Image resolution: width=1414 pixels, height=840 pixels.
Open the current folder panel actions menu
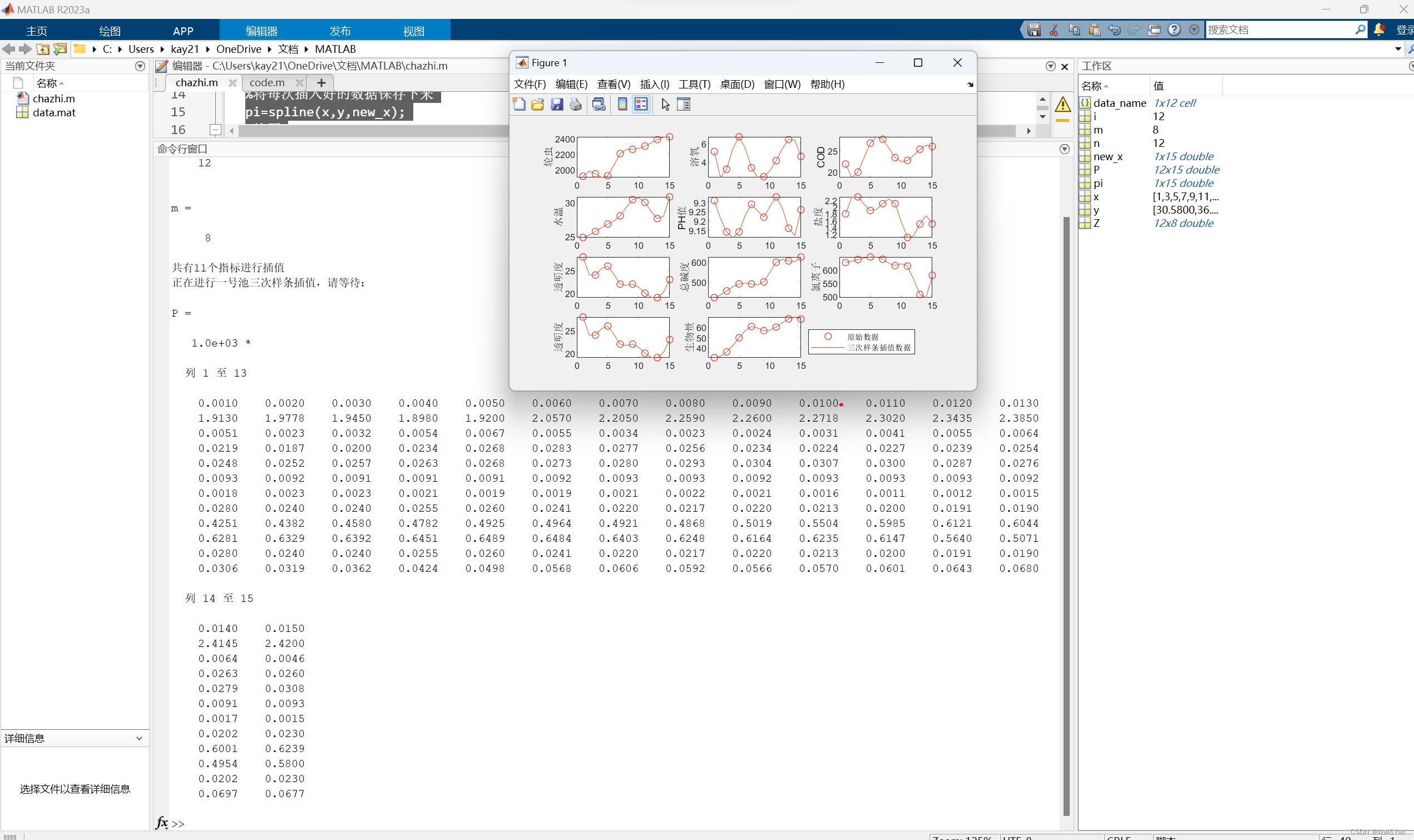(140, 66)
